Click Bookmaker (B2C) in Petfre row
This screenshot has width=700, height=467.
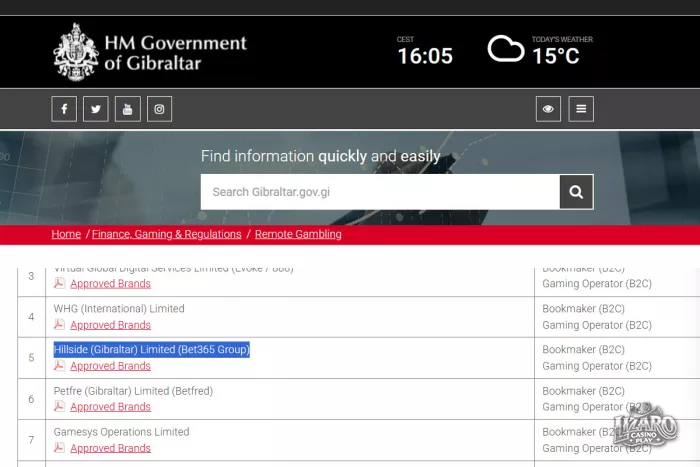pos(583,391)
